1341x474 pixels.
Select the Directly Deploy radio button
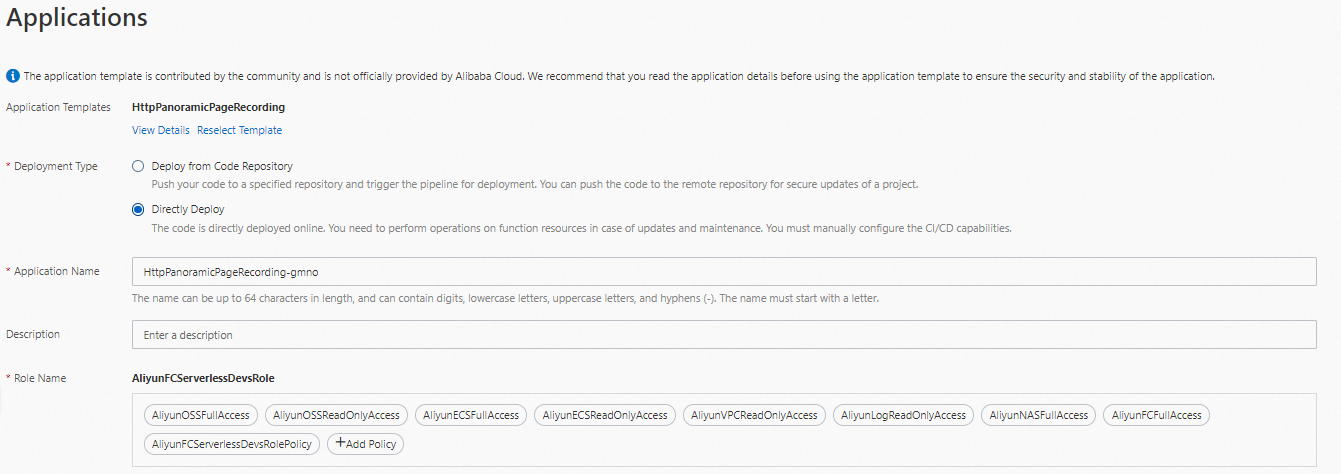[139, 210]
